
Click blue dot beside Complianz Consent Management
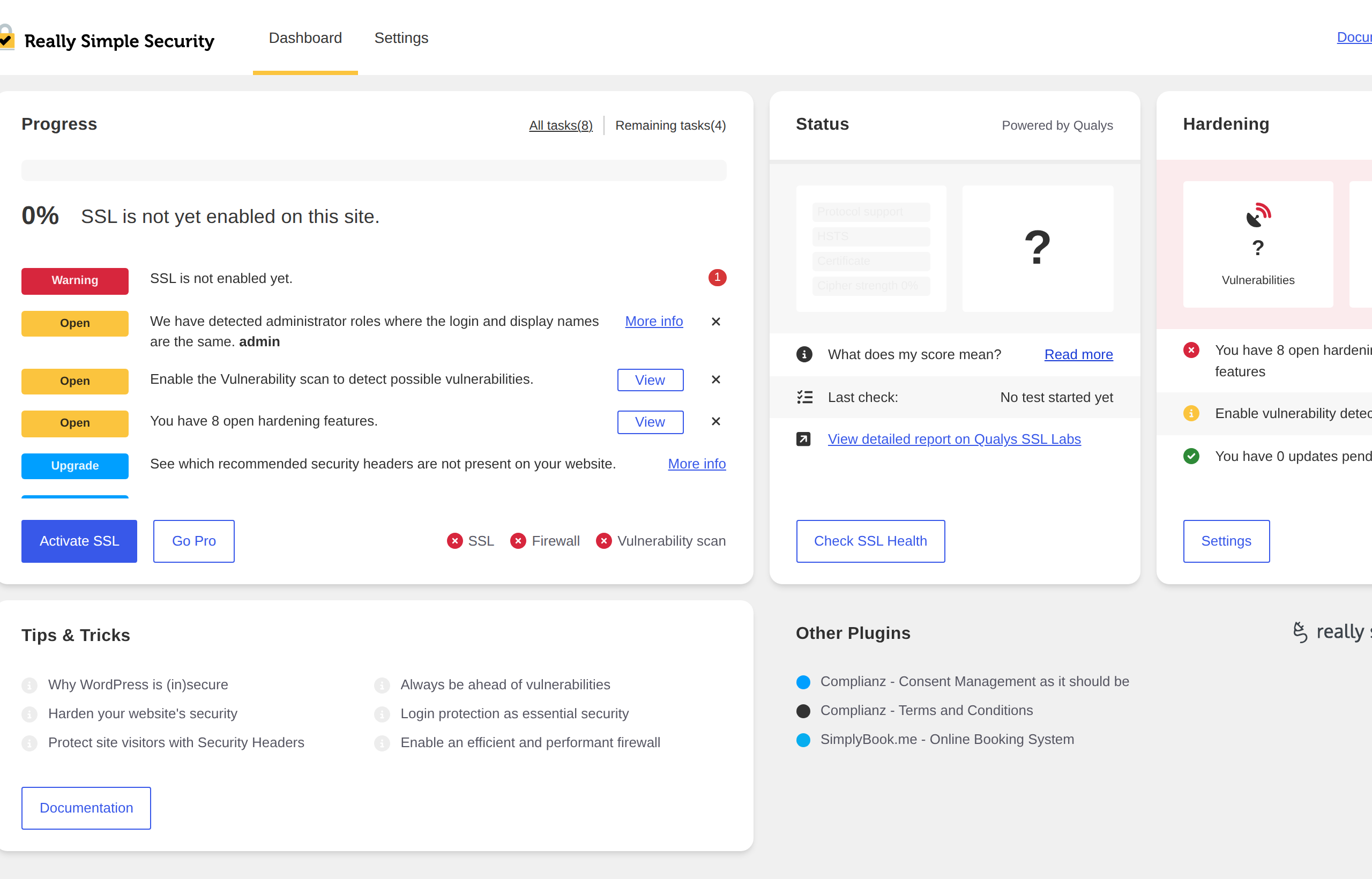click(803, 682)
